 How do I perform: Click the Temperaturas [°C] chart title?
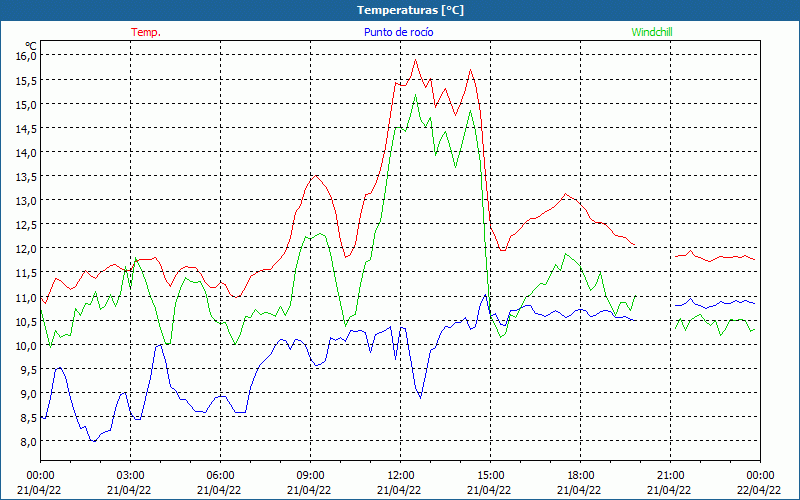coord(410,10)
